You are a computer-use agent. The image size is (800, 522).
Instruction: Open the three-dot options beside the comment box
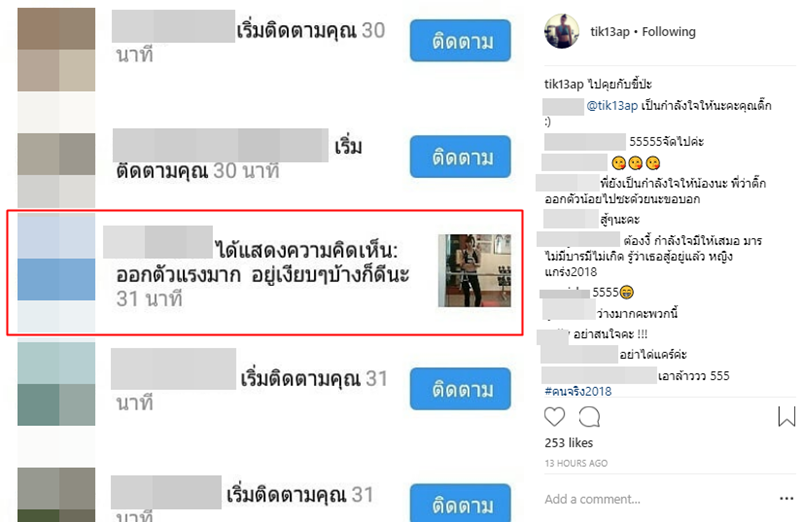786,499
